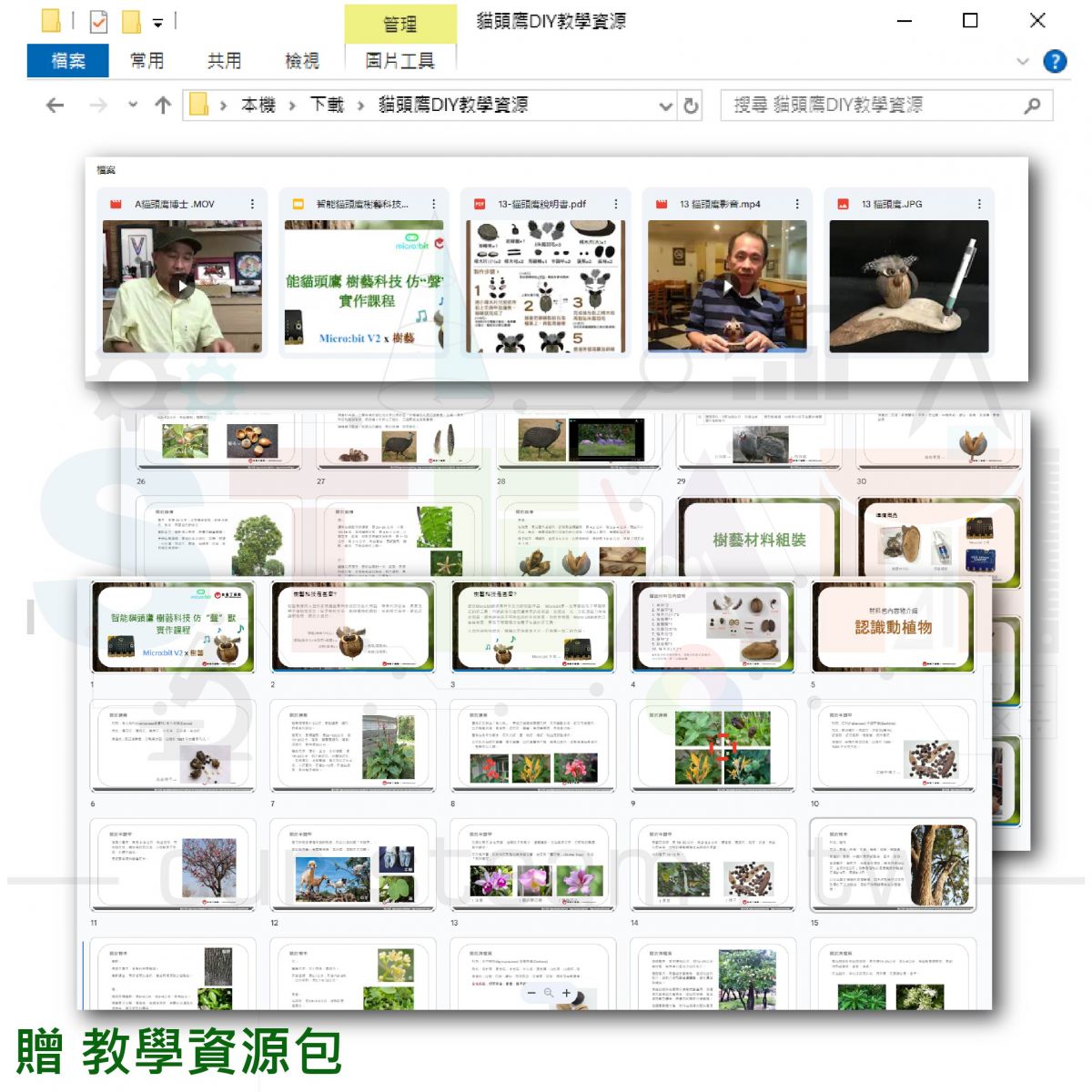The image size is (1092, 1092).
Task: Click the file name 13 貓頭鷹.JPG
Action: point(892,205)
